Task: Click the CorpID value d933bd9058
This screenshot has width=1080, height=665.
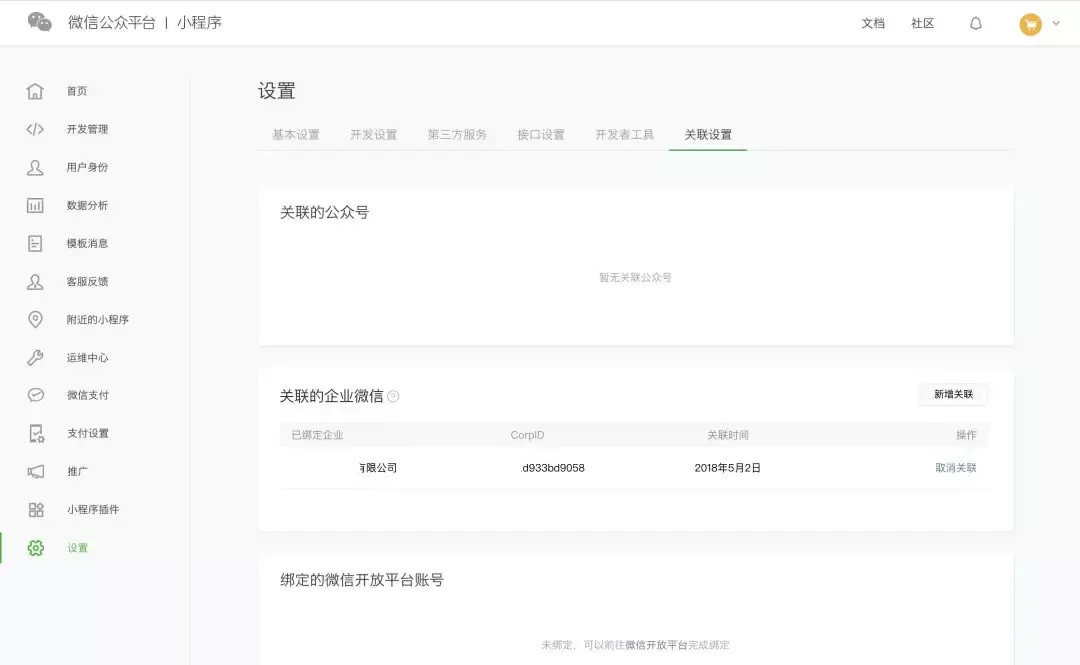Action: pos(553,468)
